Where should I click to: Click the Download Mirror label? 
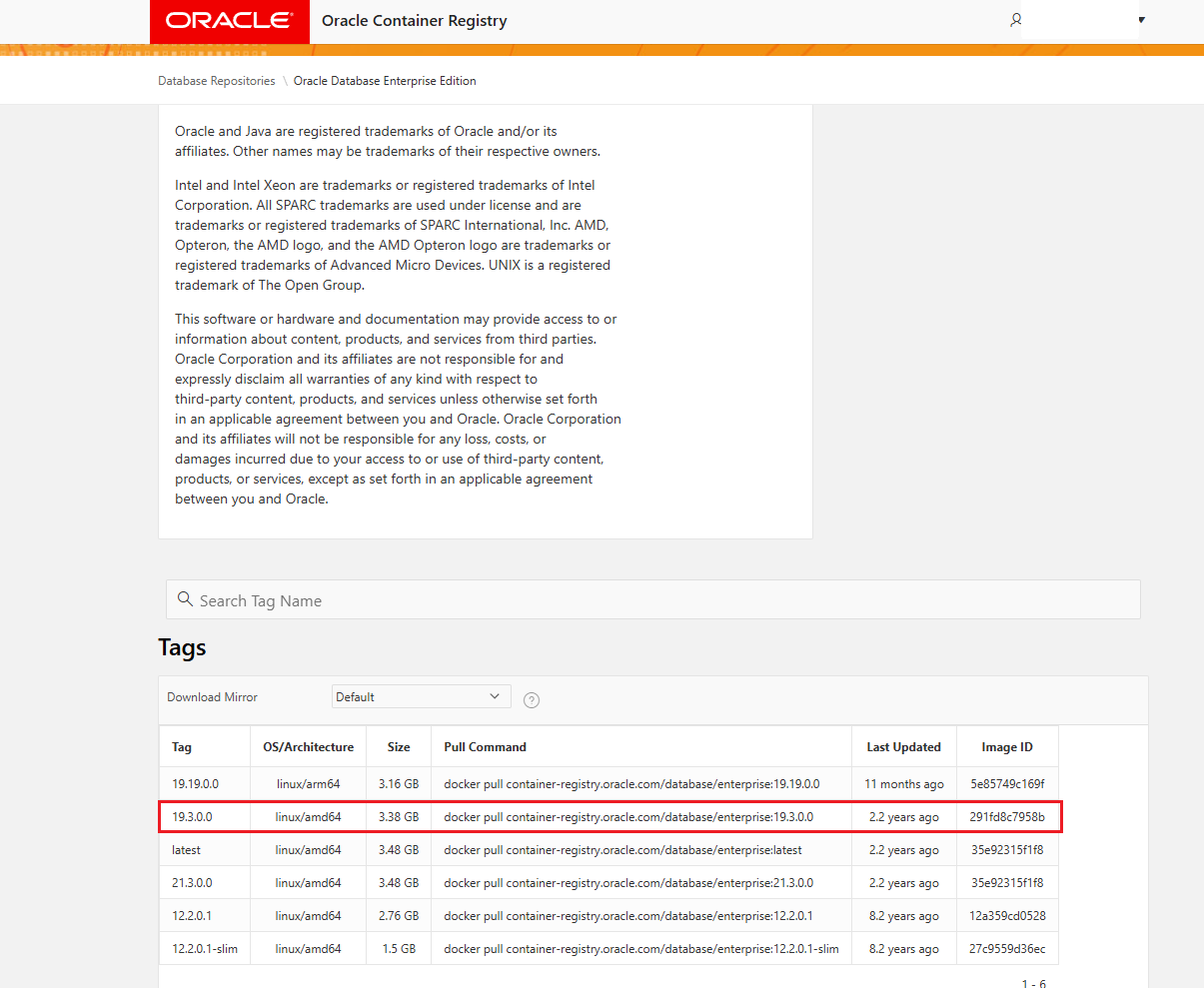tap(212, 697)
